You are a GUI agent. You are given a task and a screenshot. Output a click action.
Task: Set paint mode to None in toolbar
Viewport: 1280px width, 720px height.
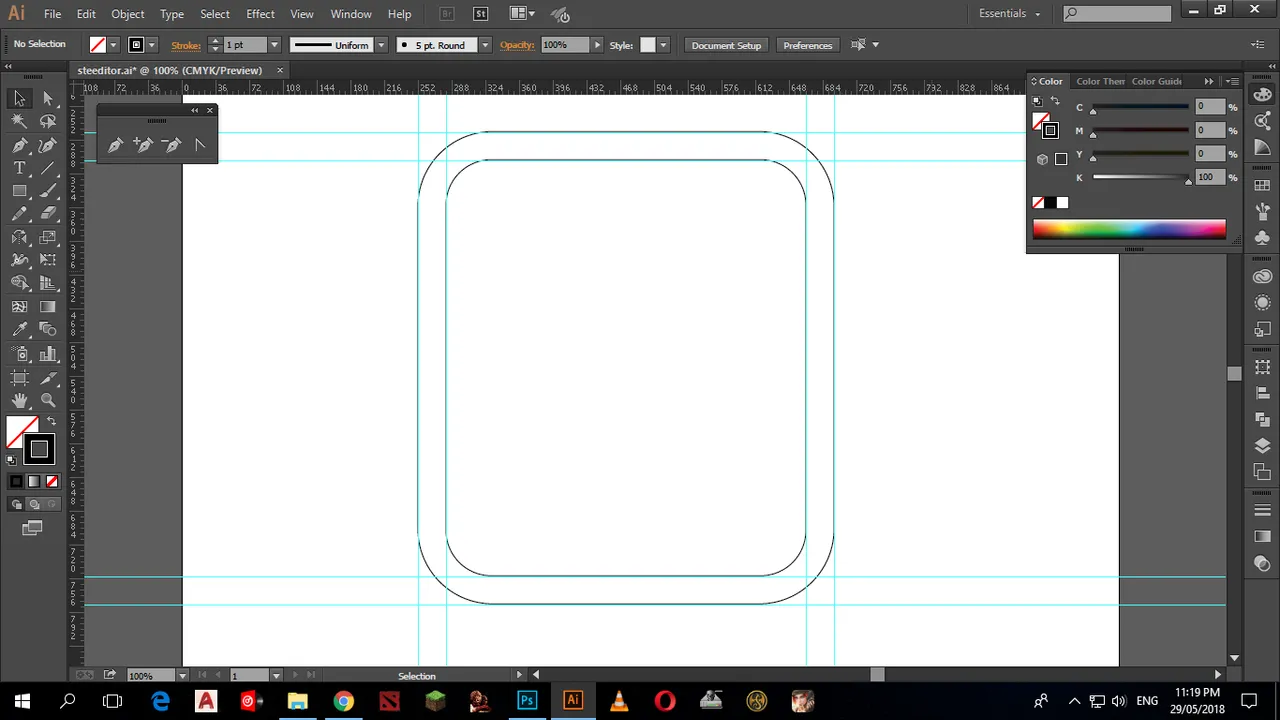[x=52, y=482]
